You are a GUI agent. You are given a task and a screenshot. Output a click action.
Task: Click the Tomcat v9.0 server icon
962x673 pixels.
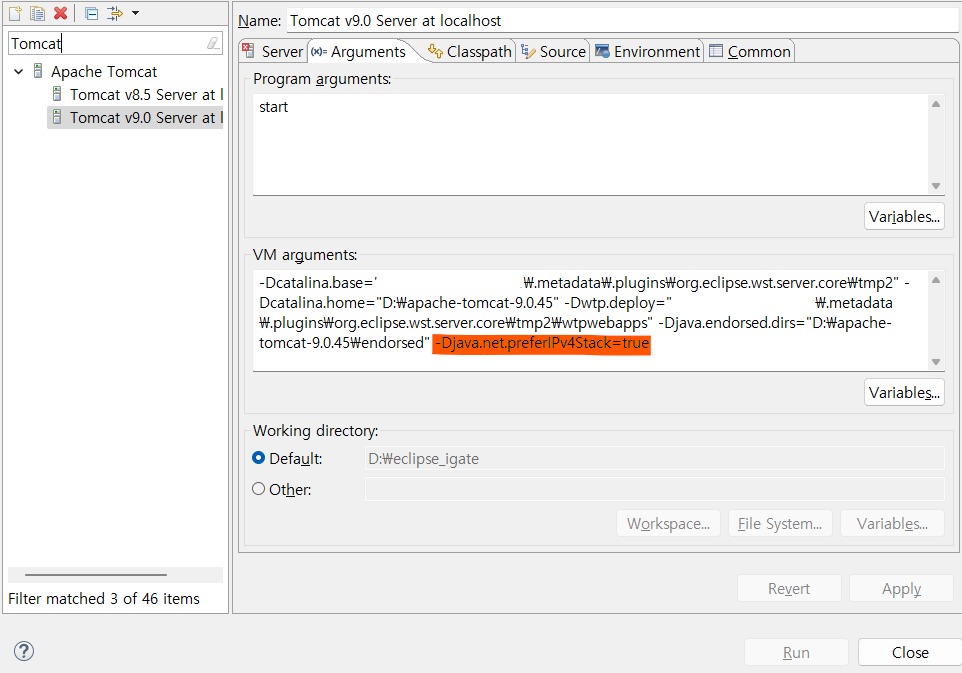point(57,117)
